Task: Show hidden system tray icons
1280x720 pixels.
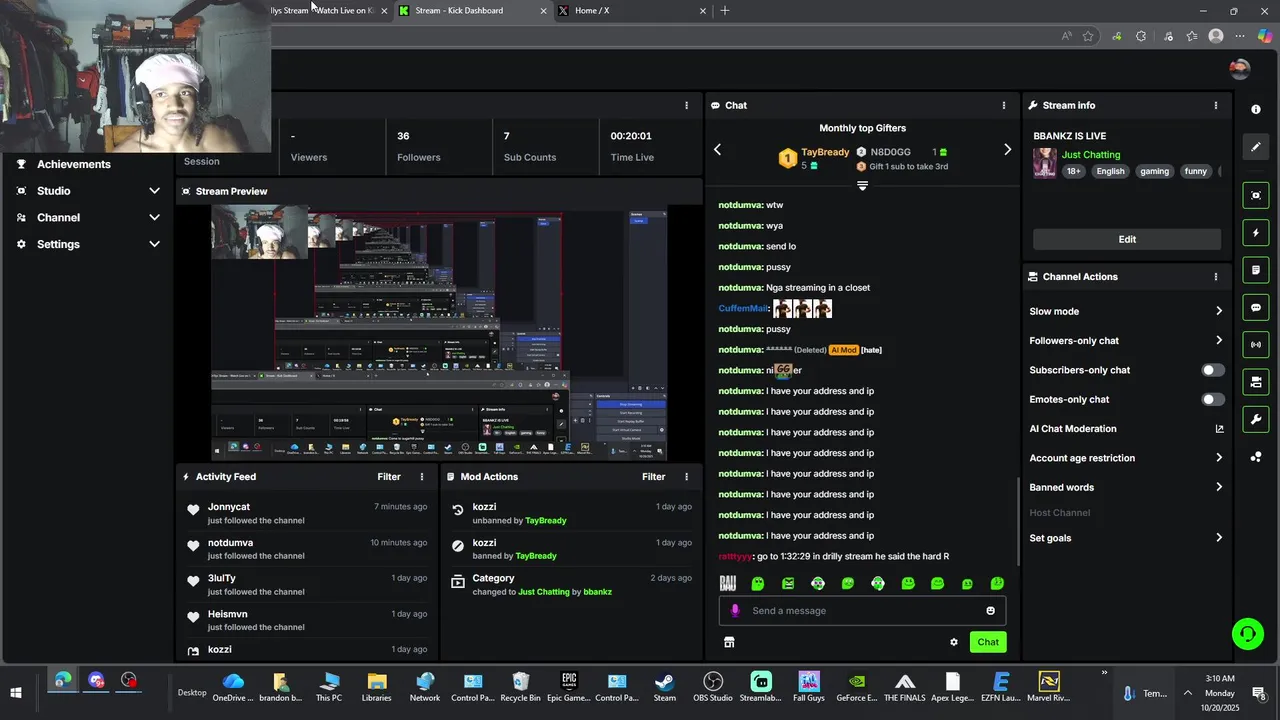Action: 1188,693
